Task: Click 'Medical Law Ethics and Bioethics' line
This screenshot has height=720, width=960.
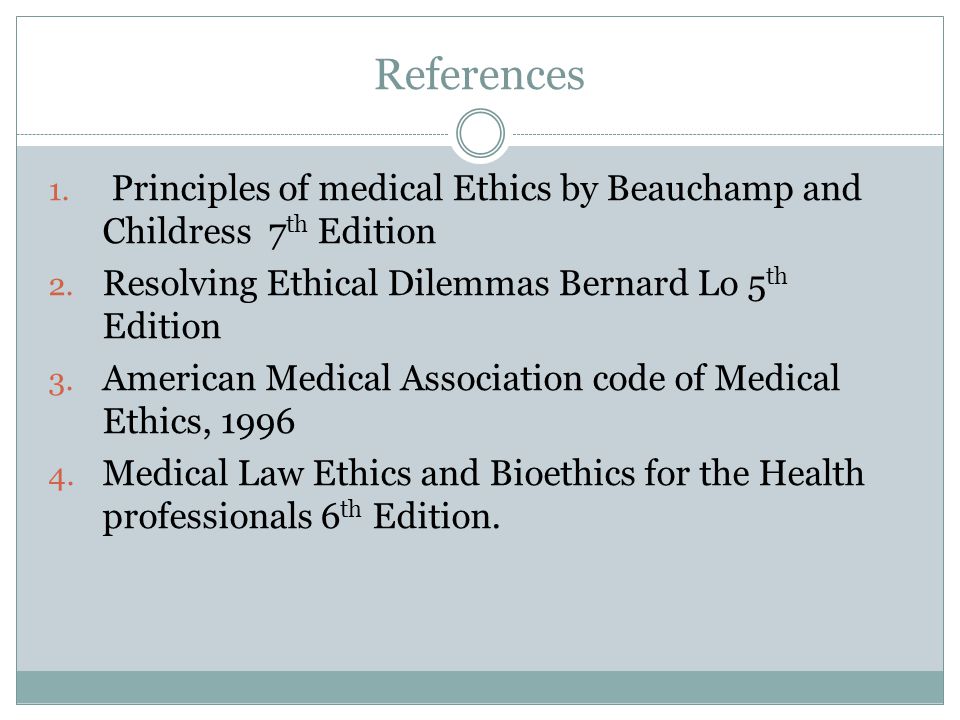Action: point(484,473)
